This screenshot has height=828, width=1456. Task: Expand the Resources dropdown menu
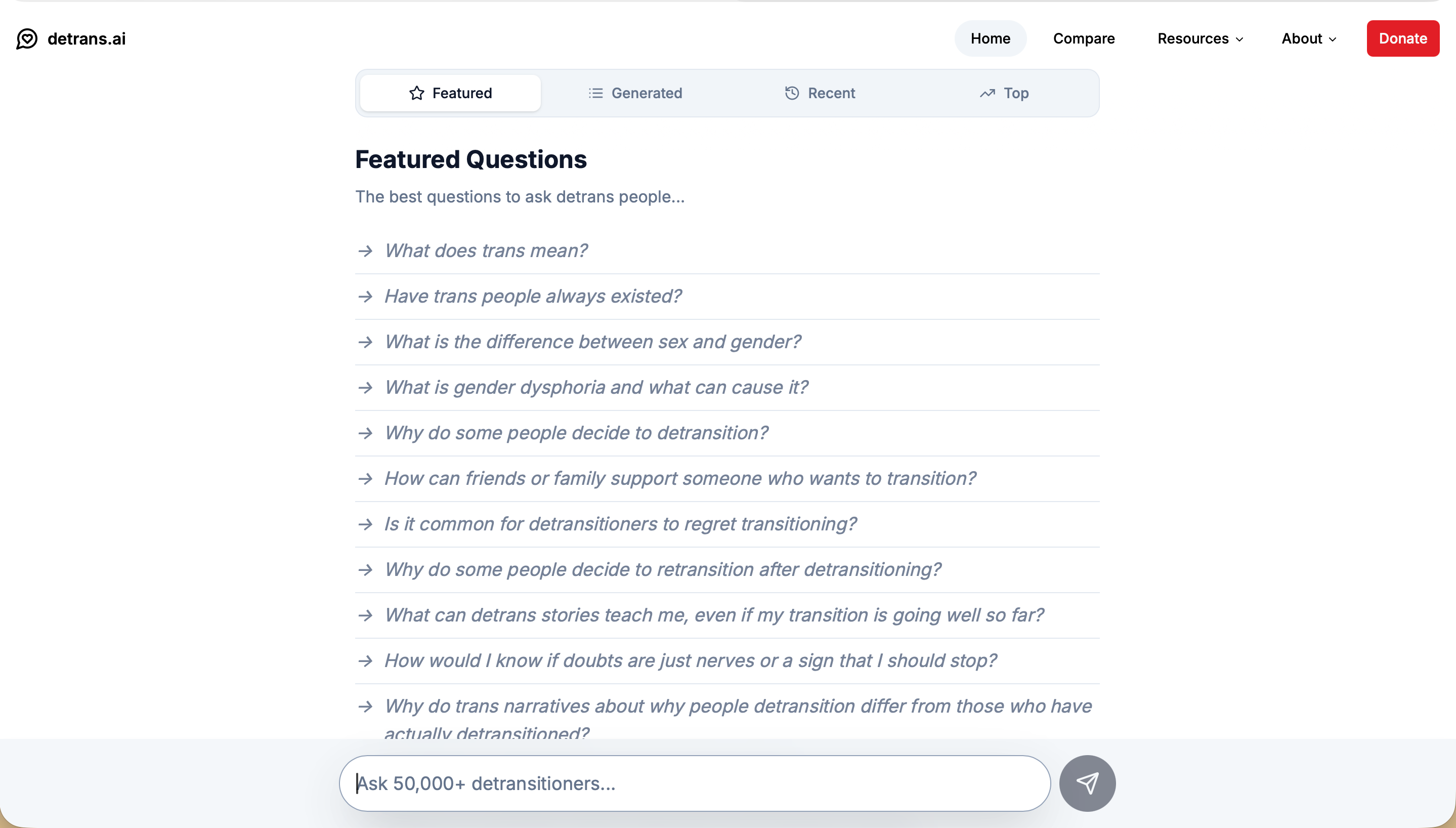1200,38
